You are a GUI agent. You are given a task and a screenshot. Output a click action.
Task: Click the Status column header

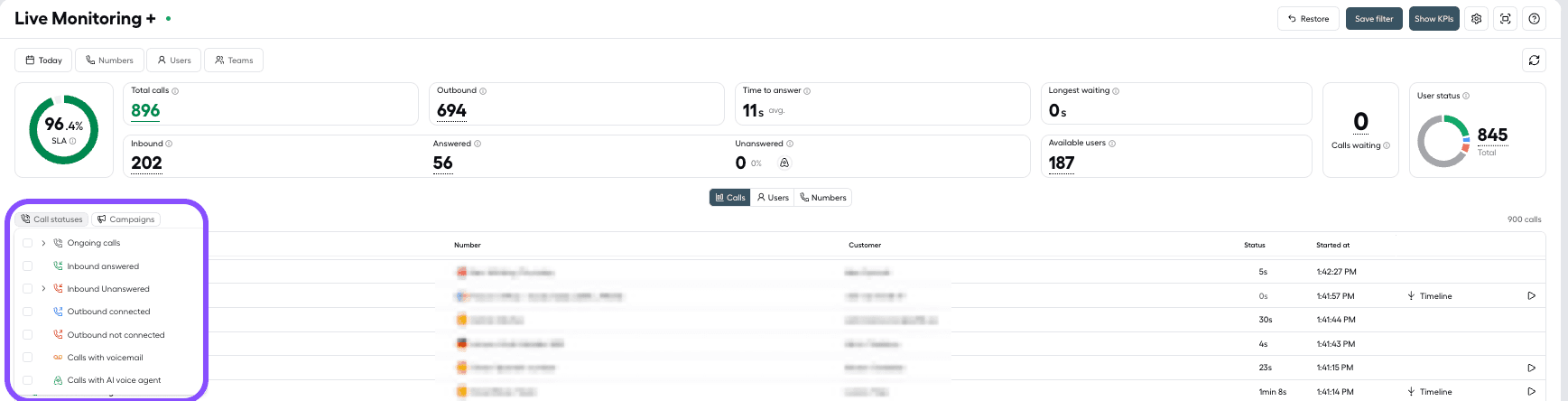(x=1255, y=246)
